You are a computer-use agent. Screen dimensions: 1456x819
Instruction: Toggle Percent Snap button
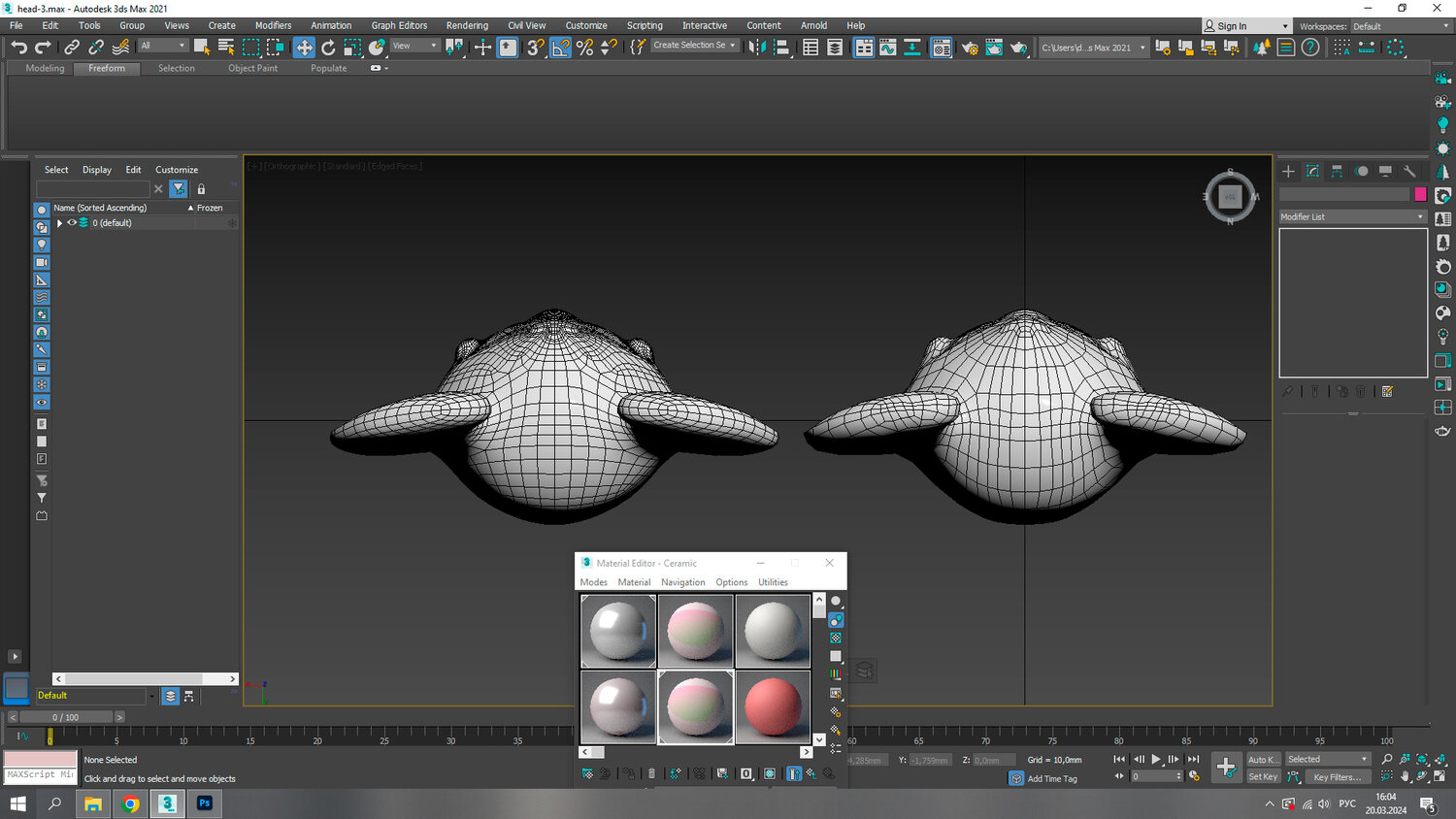[584, 47]
